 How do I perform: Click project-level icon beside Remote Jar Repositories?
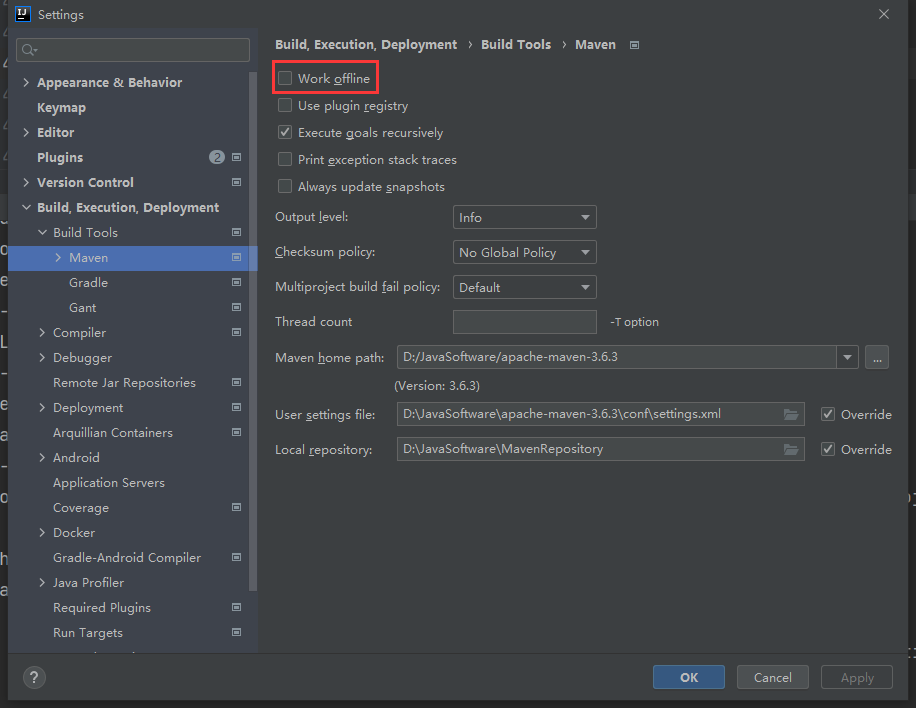pyautogui.click(x=237, y=382)
